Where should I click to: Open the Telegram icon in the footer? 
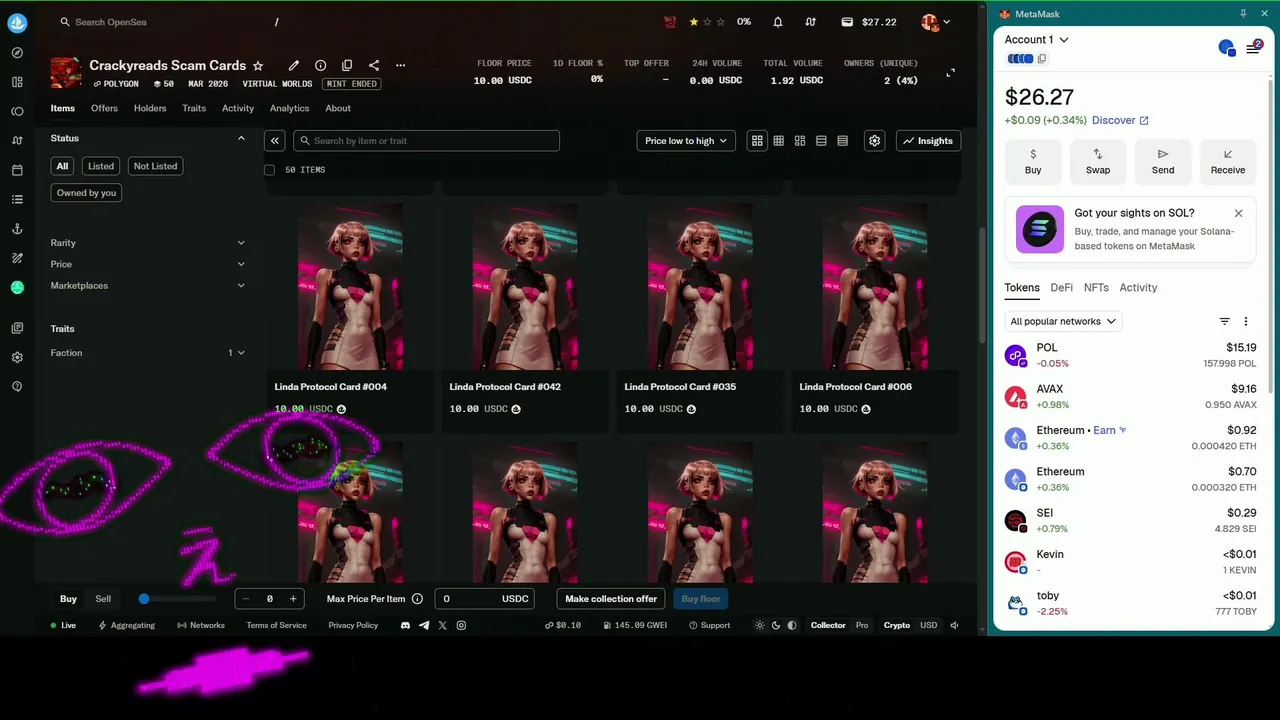424,625
